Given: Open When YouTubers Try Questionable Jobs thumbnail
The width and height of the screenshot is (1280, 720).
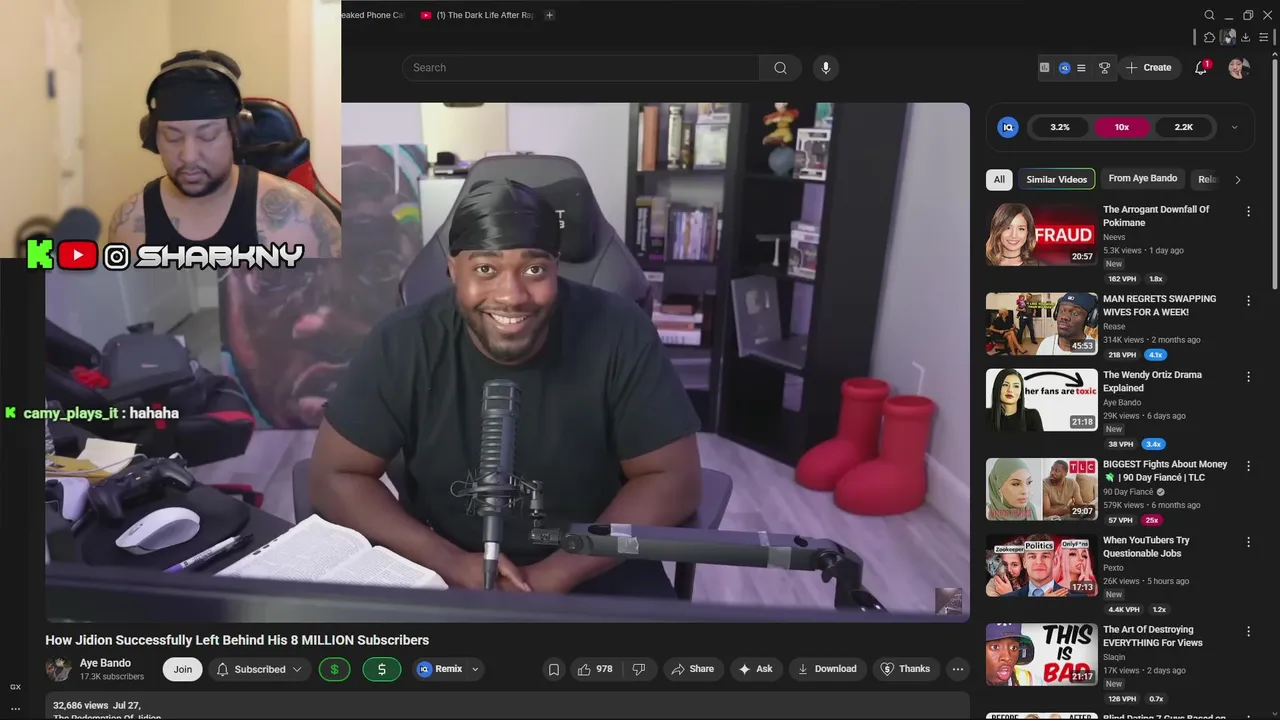Looking at the screenshot, I should [x=1041, y=565].
